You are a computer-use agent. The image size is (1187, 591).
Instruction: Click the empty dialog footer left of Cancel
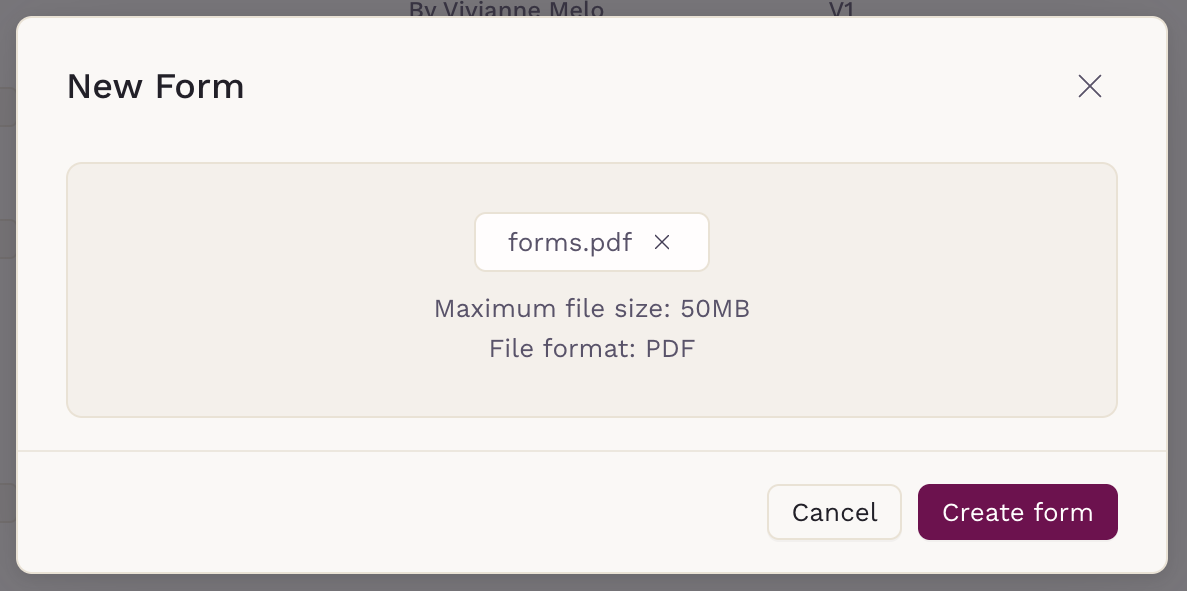[x=400, y=512]
